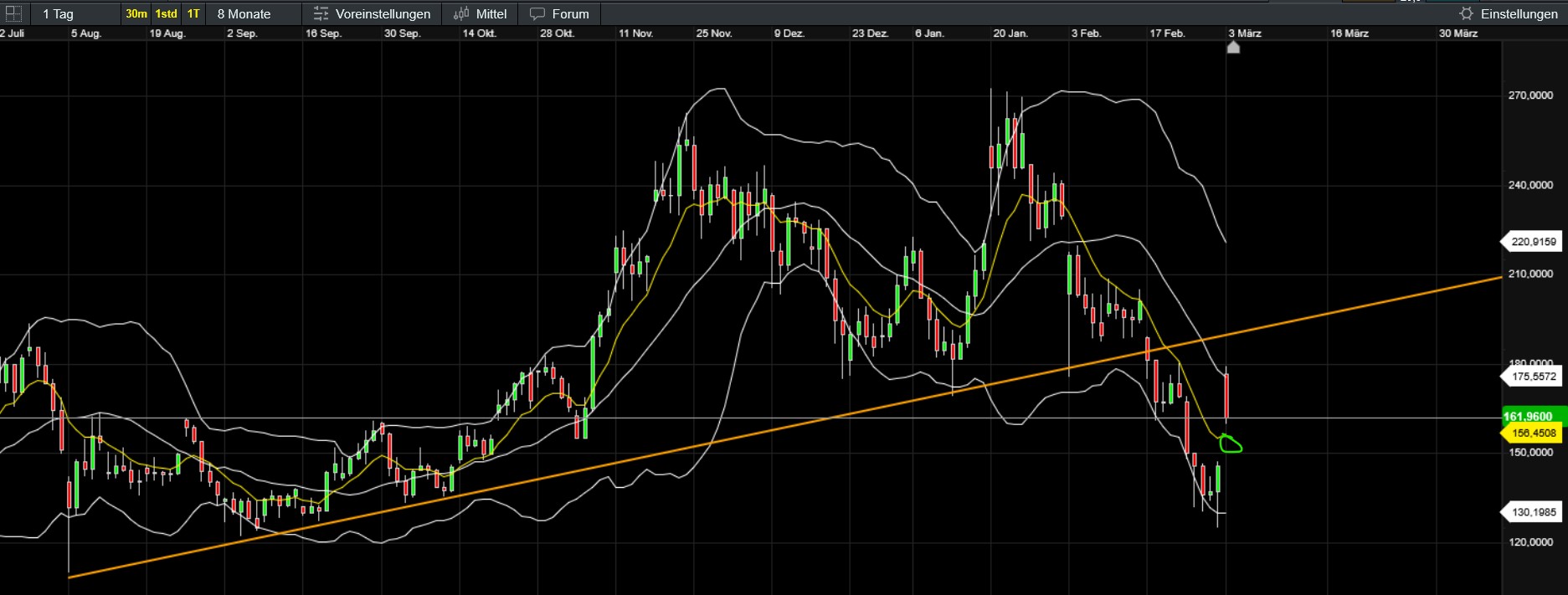Click the '25 Nov.' date label

714,33
